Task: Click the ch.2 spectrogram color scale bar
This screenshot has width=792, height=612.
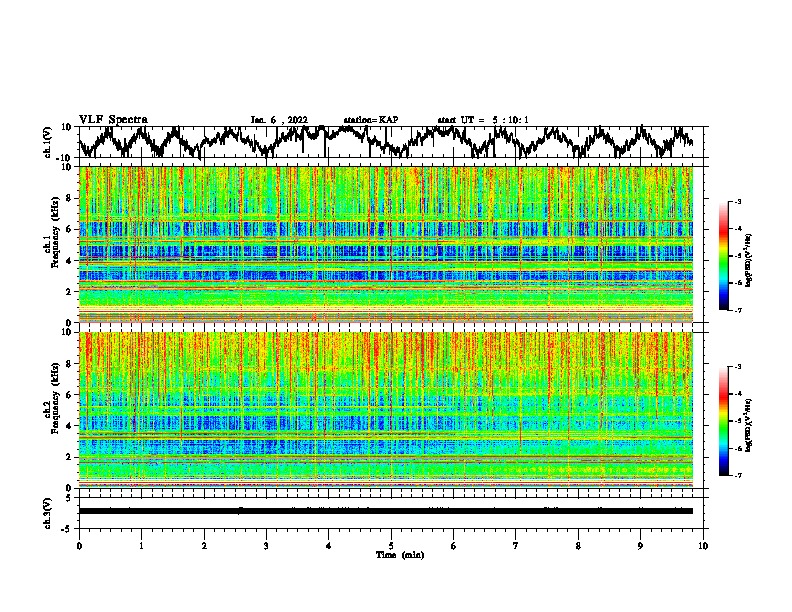Action: 723,421
